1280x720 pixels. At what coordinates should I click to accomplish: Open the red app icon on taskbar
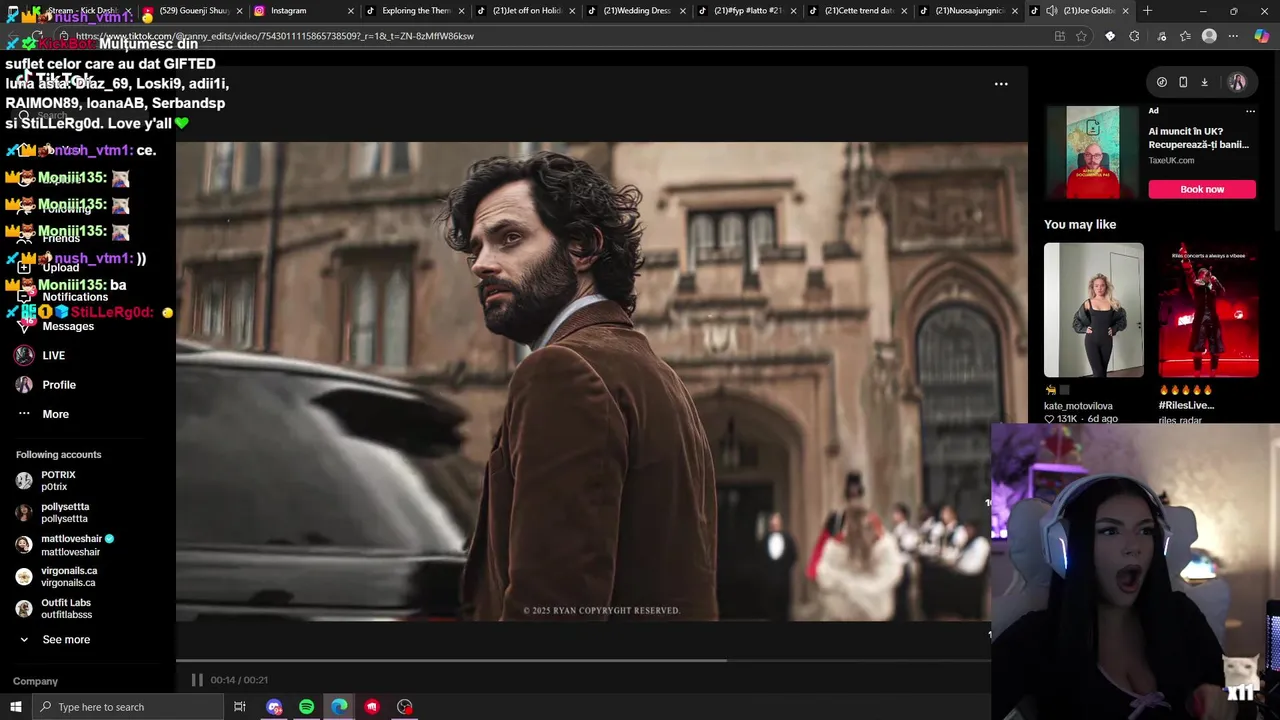click(372, 707)
